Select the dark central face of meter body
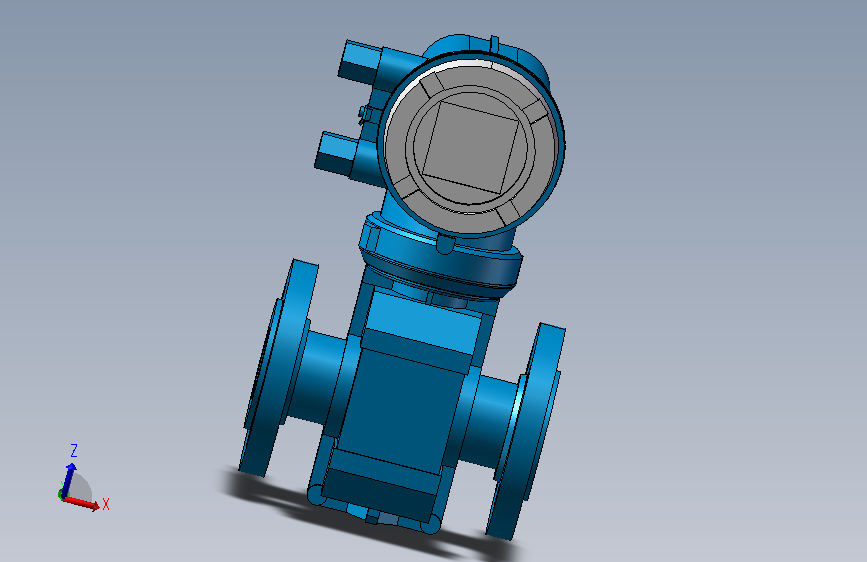This screenshot has width=867, height=562. [x=404, y=412]
